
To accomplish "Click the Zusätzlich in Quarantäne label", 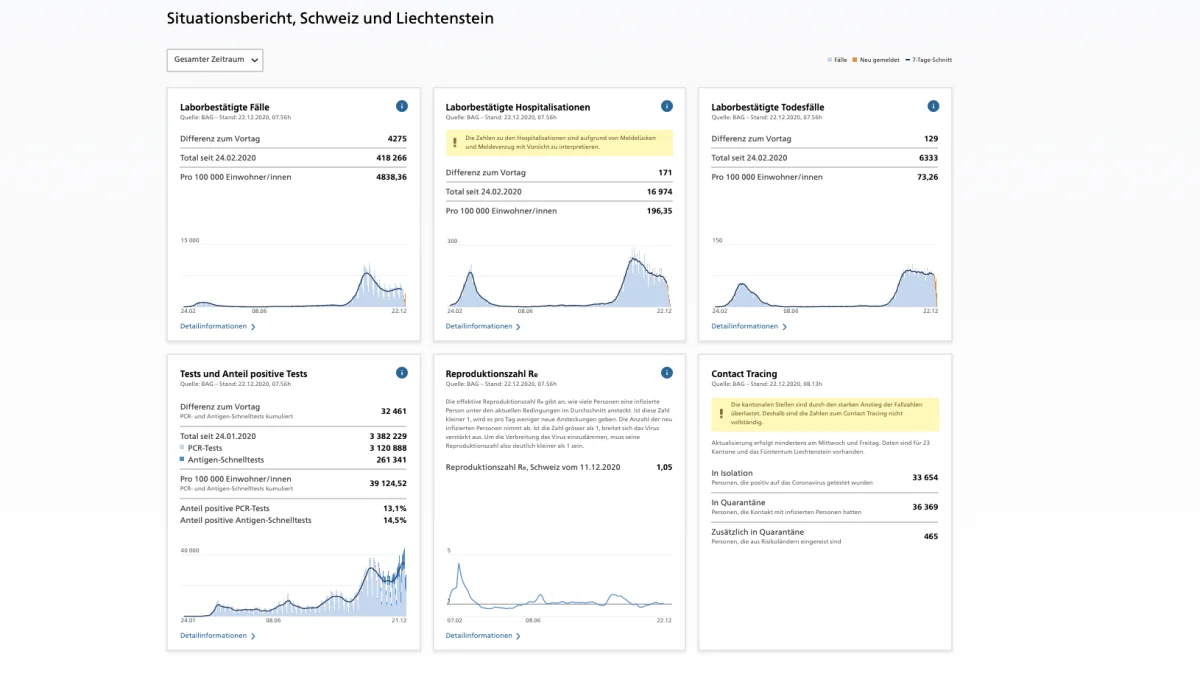I will [758, 532].
